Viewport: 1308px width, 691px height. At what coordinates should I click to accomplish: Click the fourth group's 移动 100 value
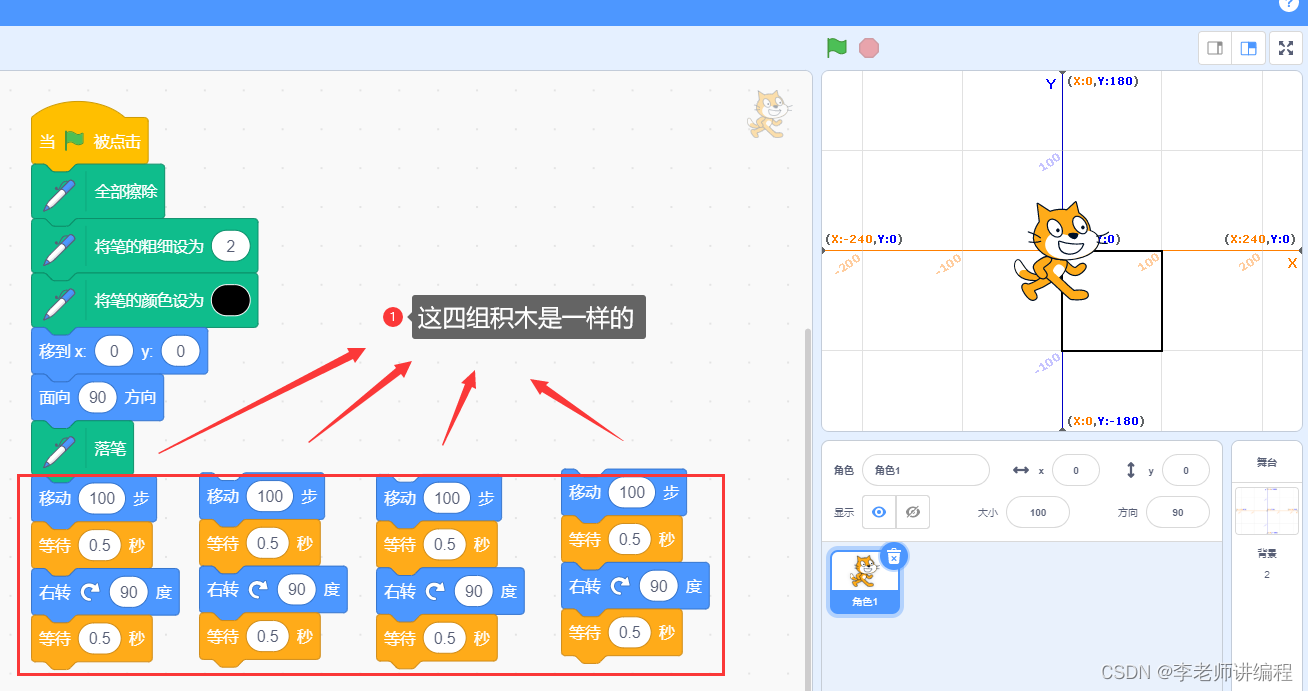point(632,492)
